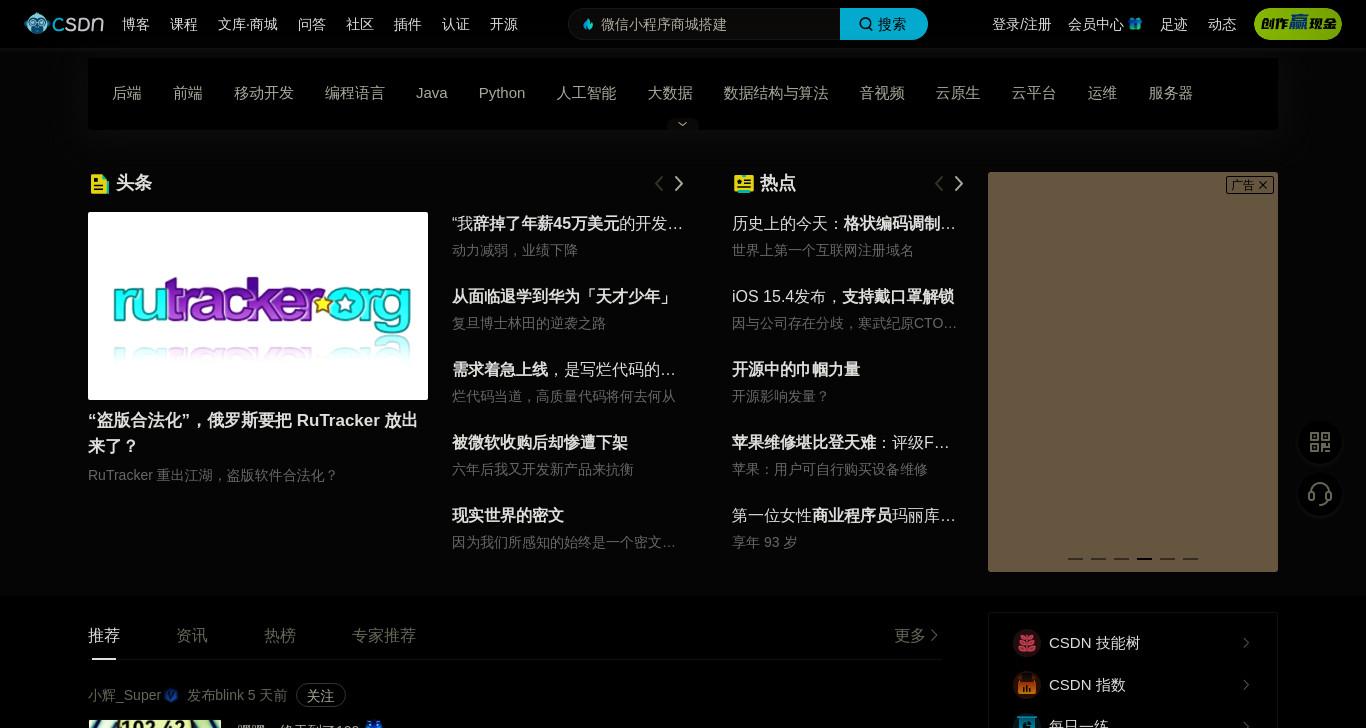Click the search input field
This screenshot has width=1366, height=728.
click(x=704, y=24)
